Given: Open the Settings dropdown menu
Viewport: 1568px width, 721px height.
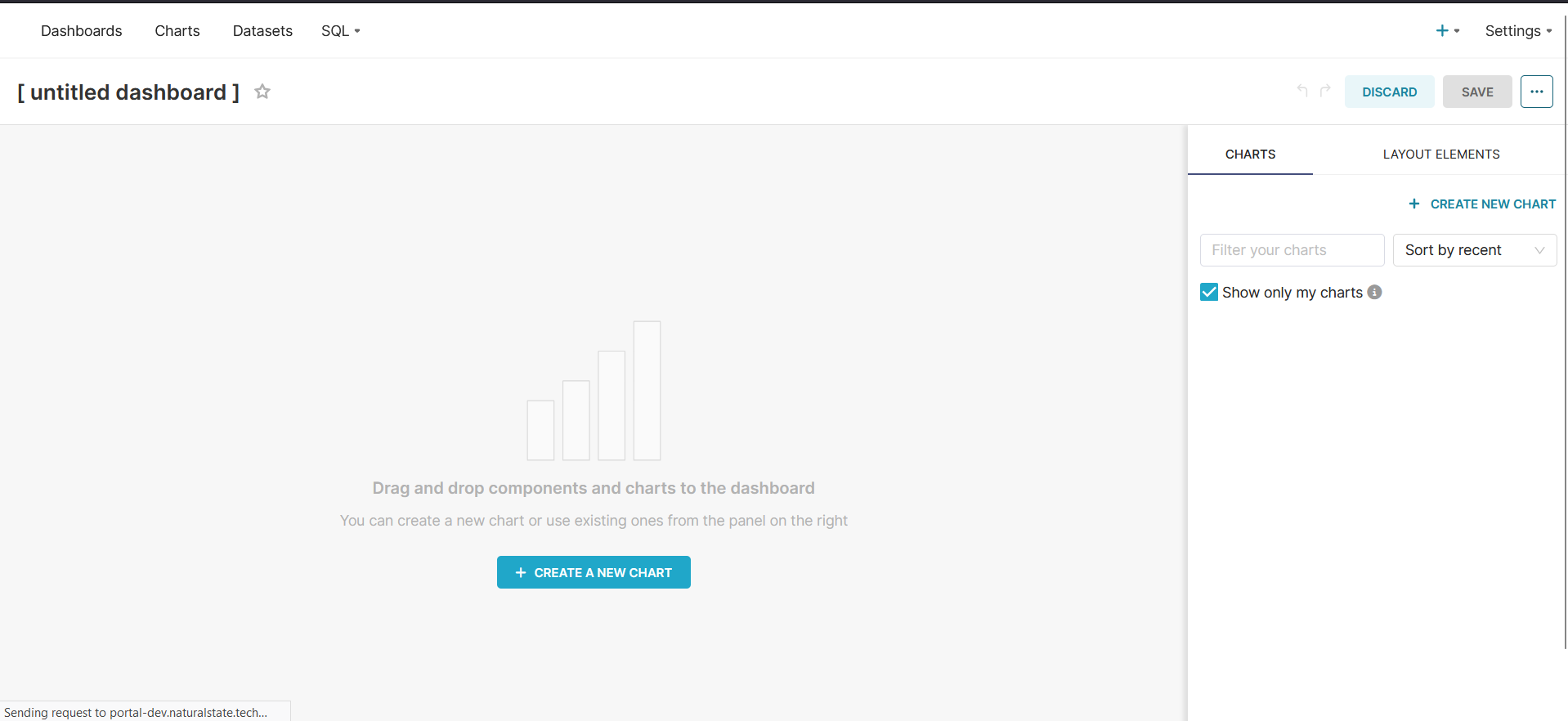Looking at the screenshot, I should [1518, 31].
